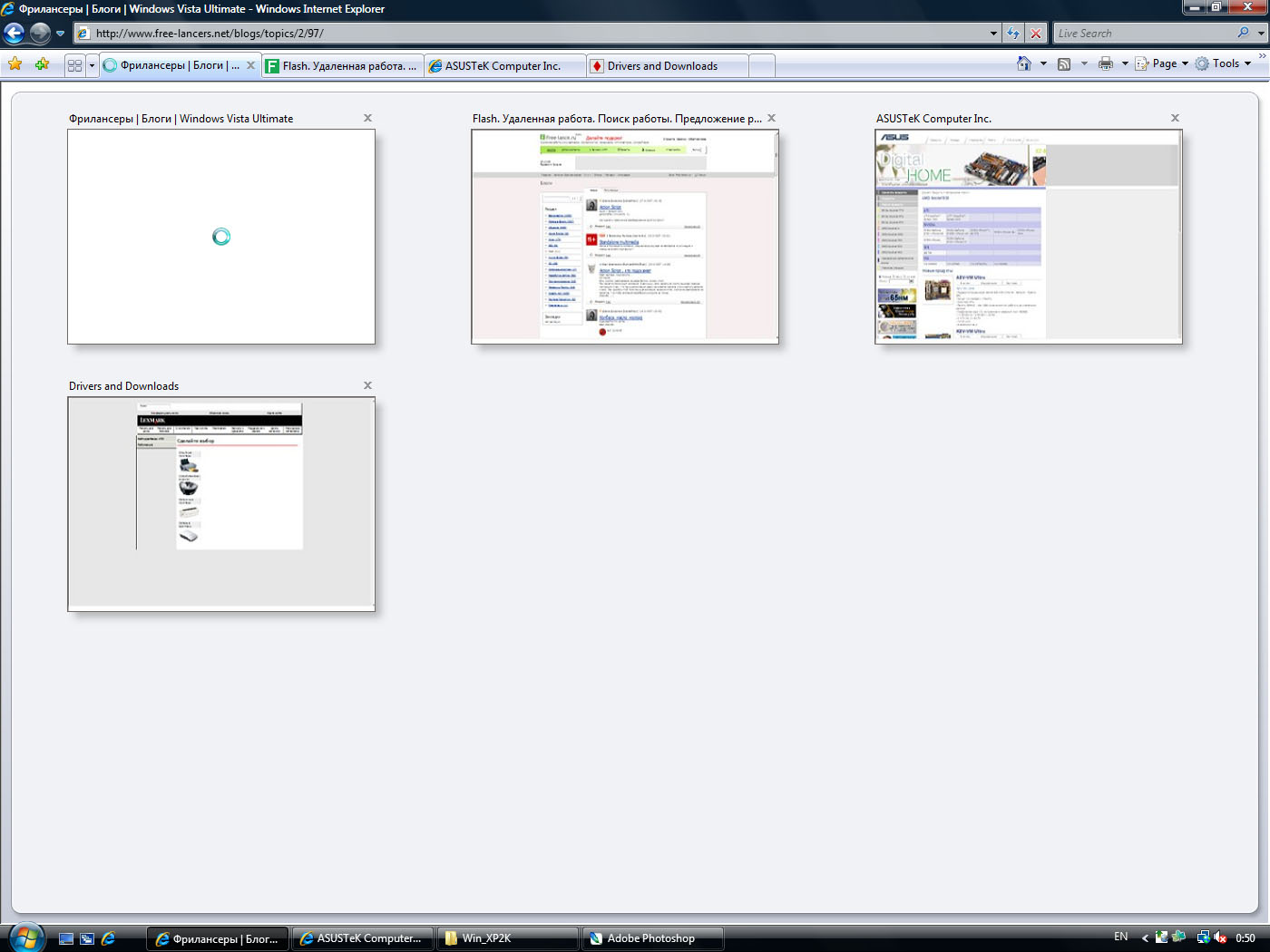Open a new blank tab
Screen dimensions: 1270x952
[762, 66]
